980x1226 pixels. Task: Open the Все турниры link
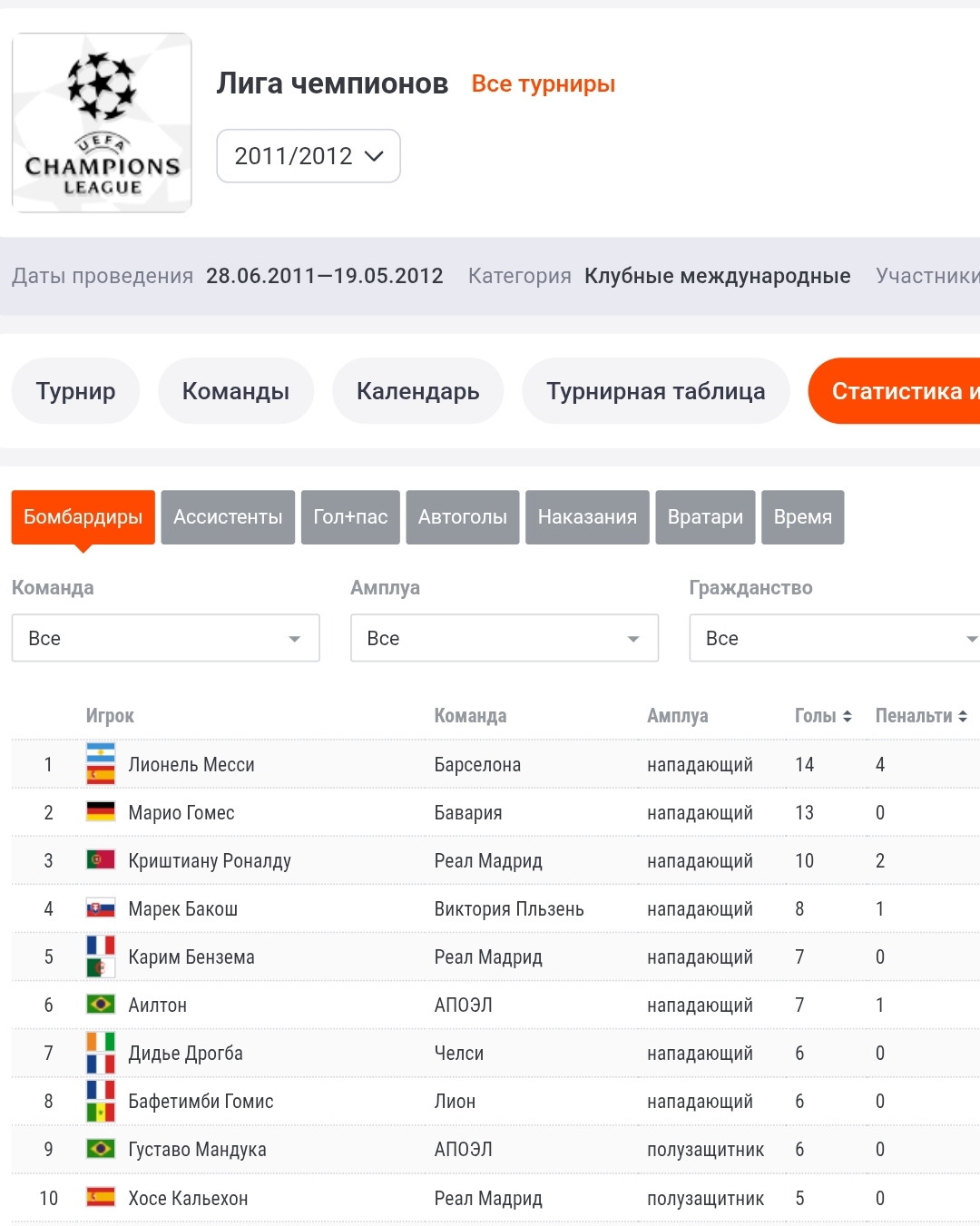[544, 83]
